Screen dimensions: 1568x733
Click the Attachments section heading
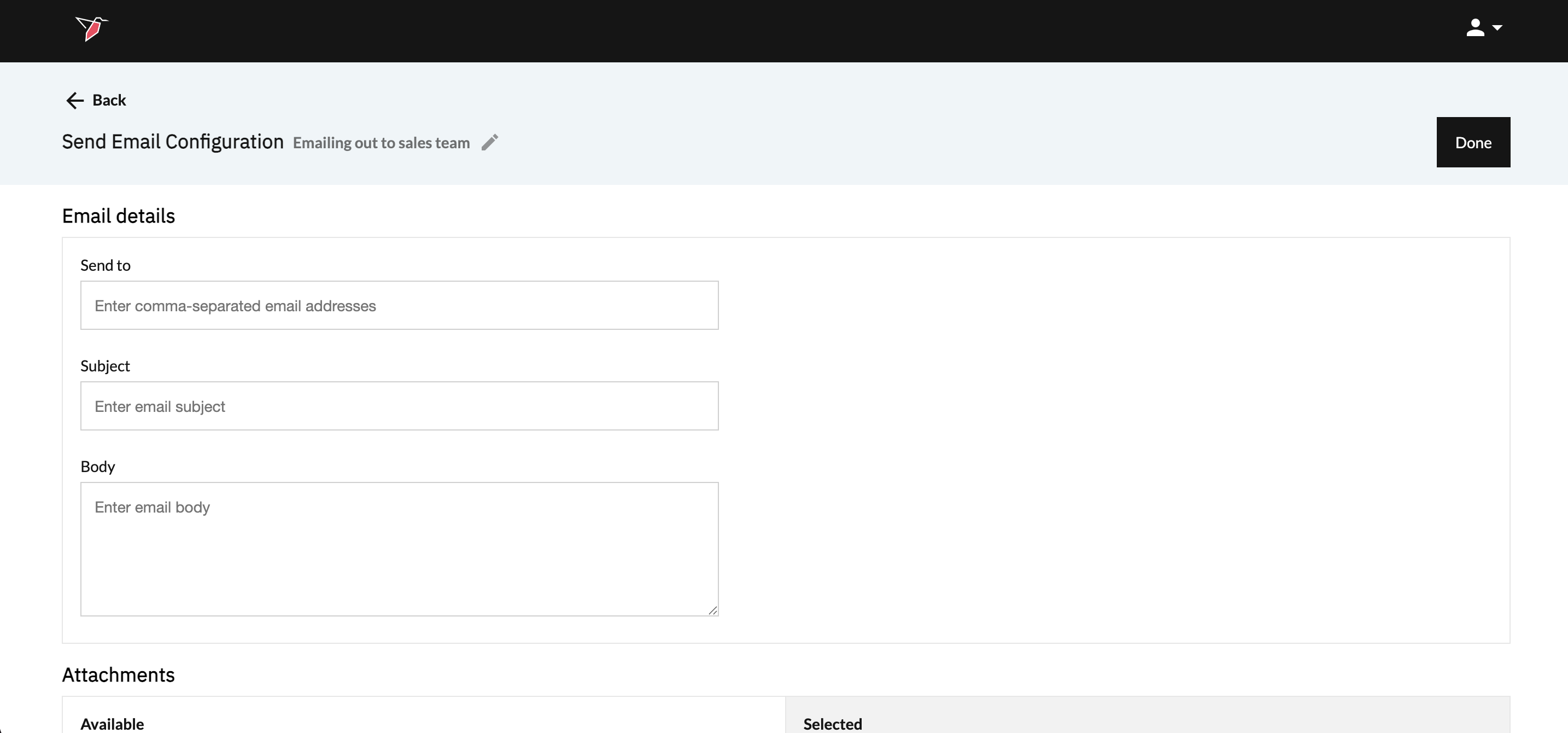coord(119,675)
